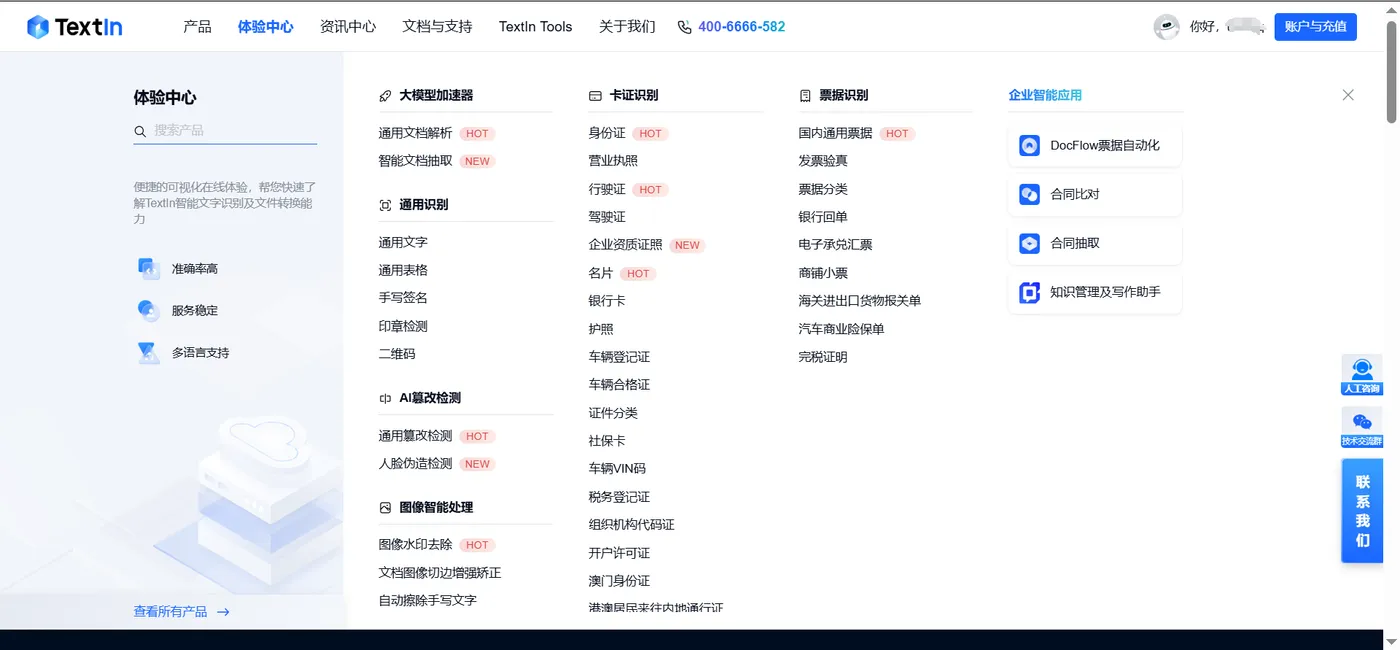Click the 图像智能处理 section icon
The height and width of the screenshot is (650, 1400).
pos(385,508)
